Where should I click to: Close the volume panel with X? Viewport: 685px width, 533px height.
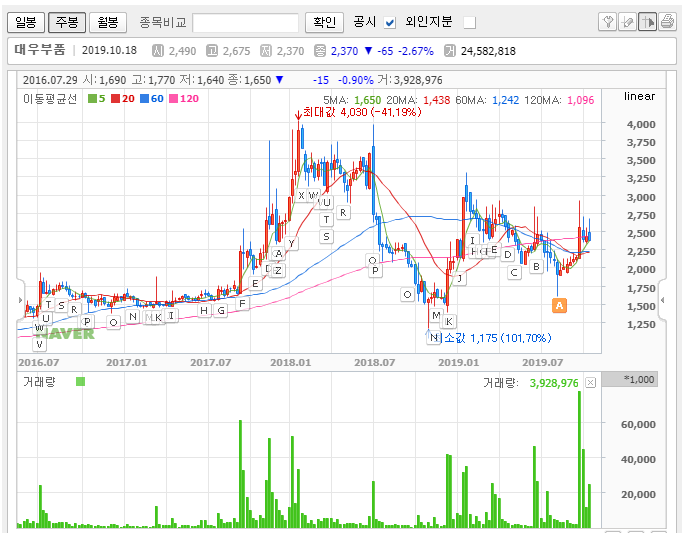pyautogui.click(x=590, y=383)
